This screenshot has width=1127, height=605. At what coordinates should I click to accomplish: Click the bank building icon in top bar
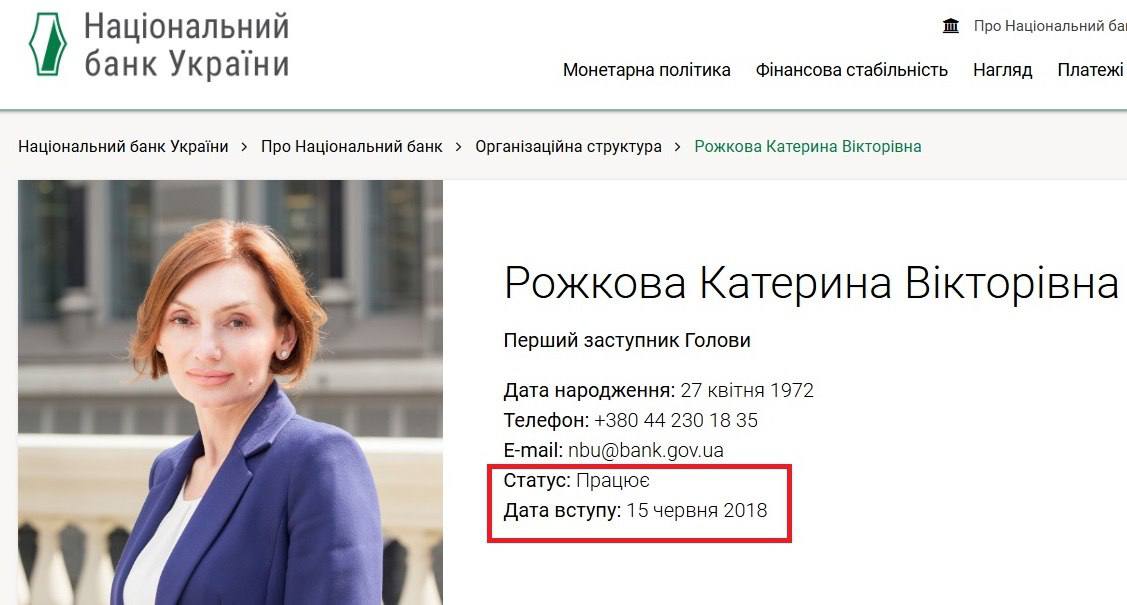click(x=950, y=26)
